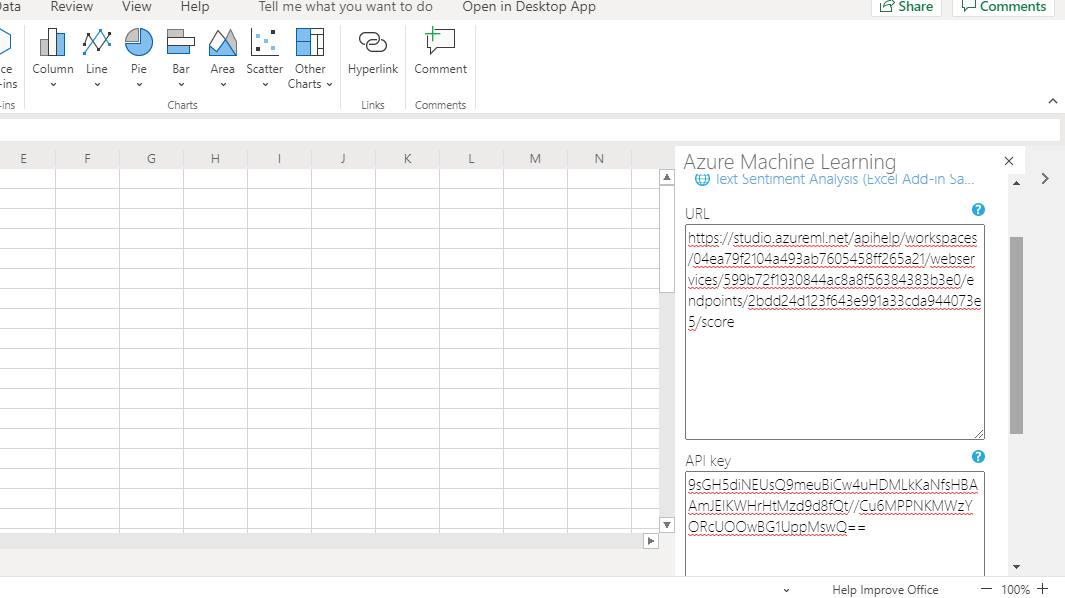
Task: Open Other Charts gallery
Action: pos(310,58)
